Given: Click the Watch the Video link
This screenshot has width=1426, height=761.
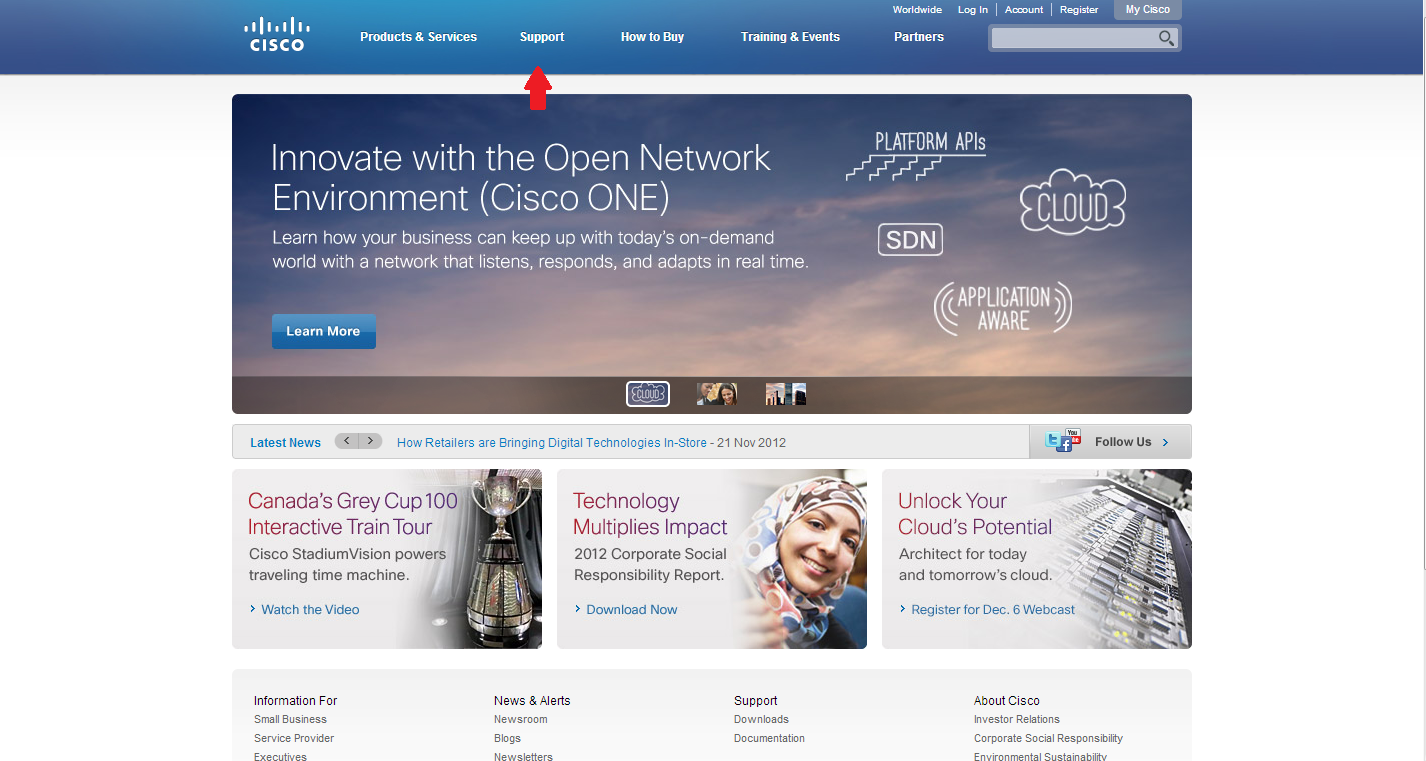Looking at the screenshot, I should point(310,609).
